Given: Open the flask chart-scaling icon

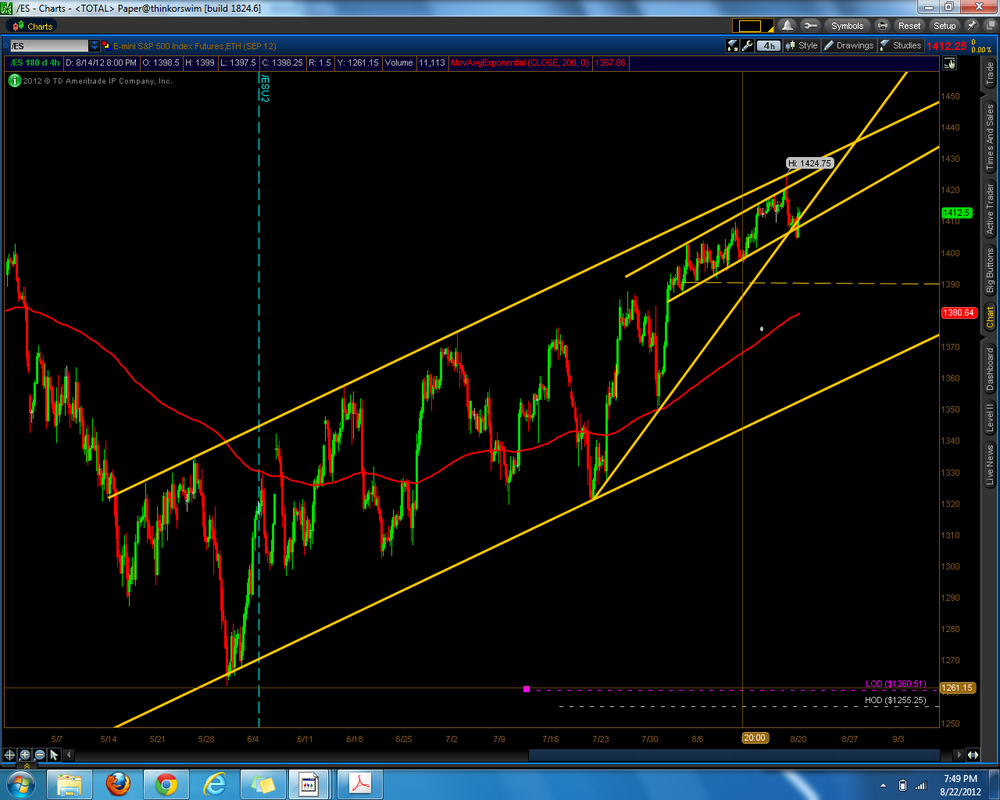Looking at the screenshot, I should (732, 45).
